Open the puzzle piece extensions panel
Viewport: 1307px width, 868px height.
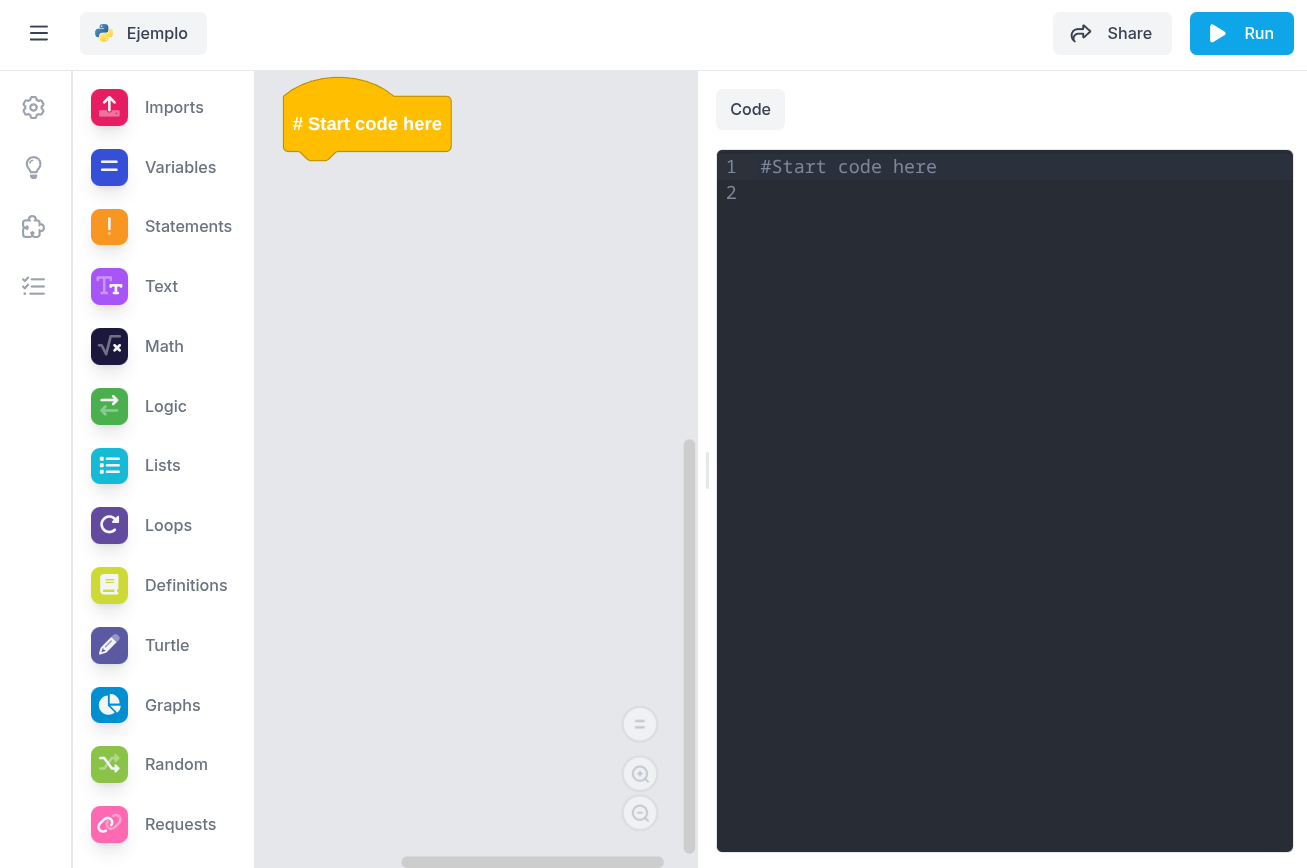click(34, 227)
